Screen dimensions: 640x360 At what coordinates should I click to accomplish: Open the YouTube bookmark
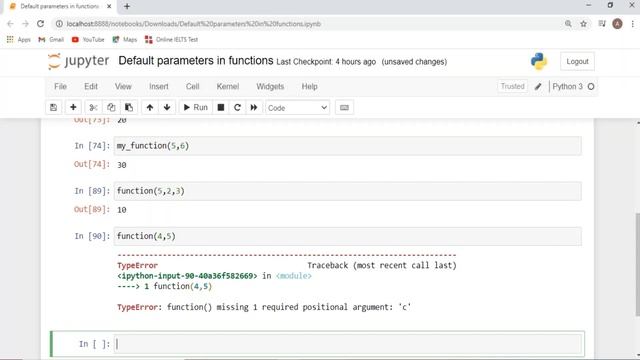click(x=88, y=40)
